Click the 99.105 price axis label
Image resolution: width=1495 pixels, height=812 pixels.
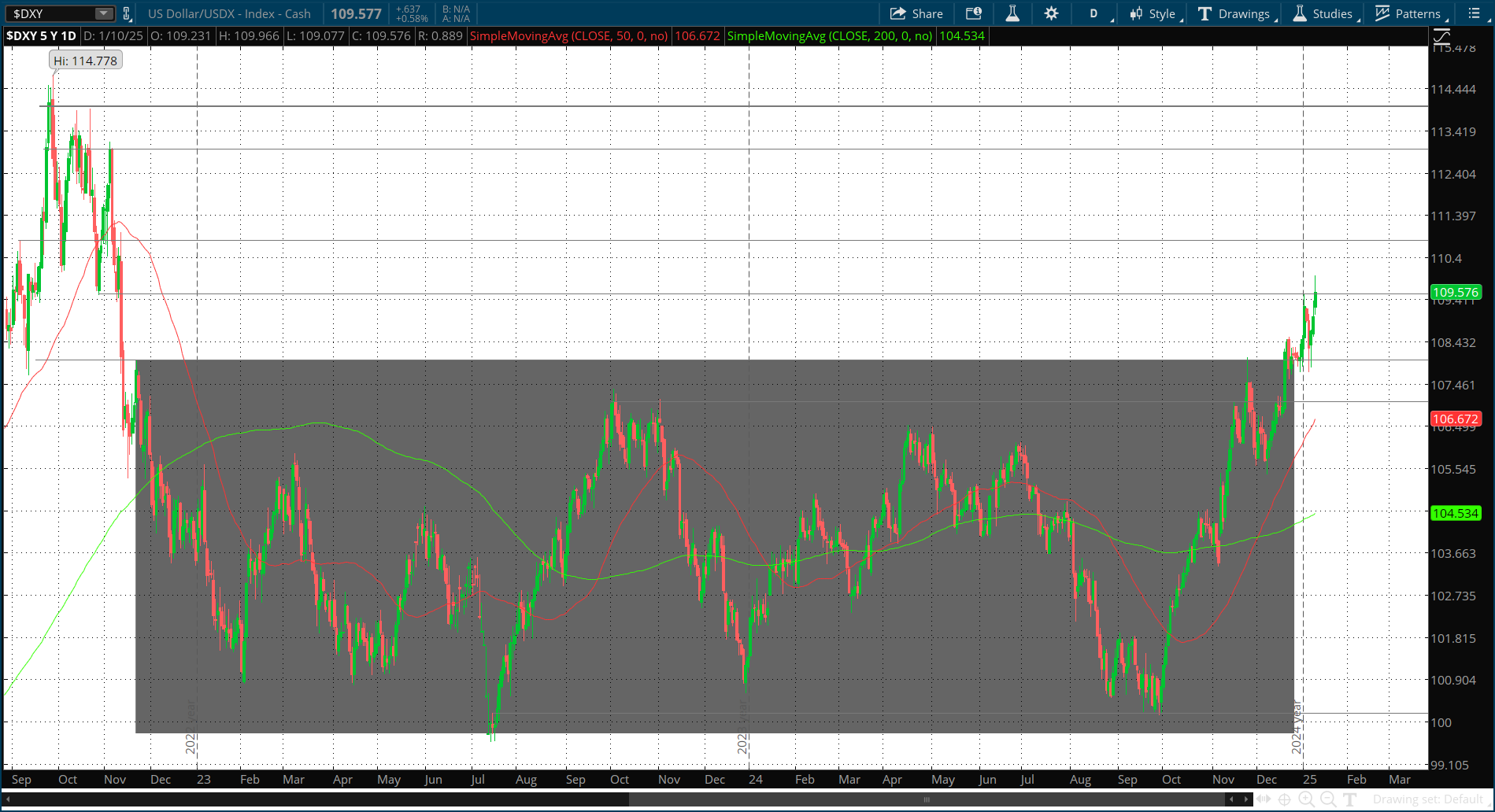coord(1449,765)
